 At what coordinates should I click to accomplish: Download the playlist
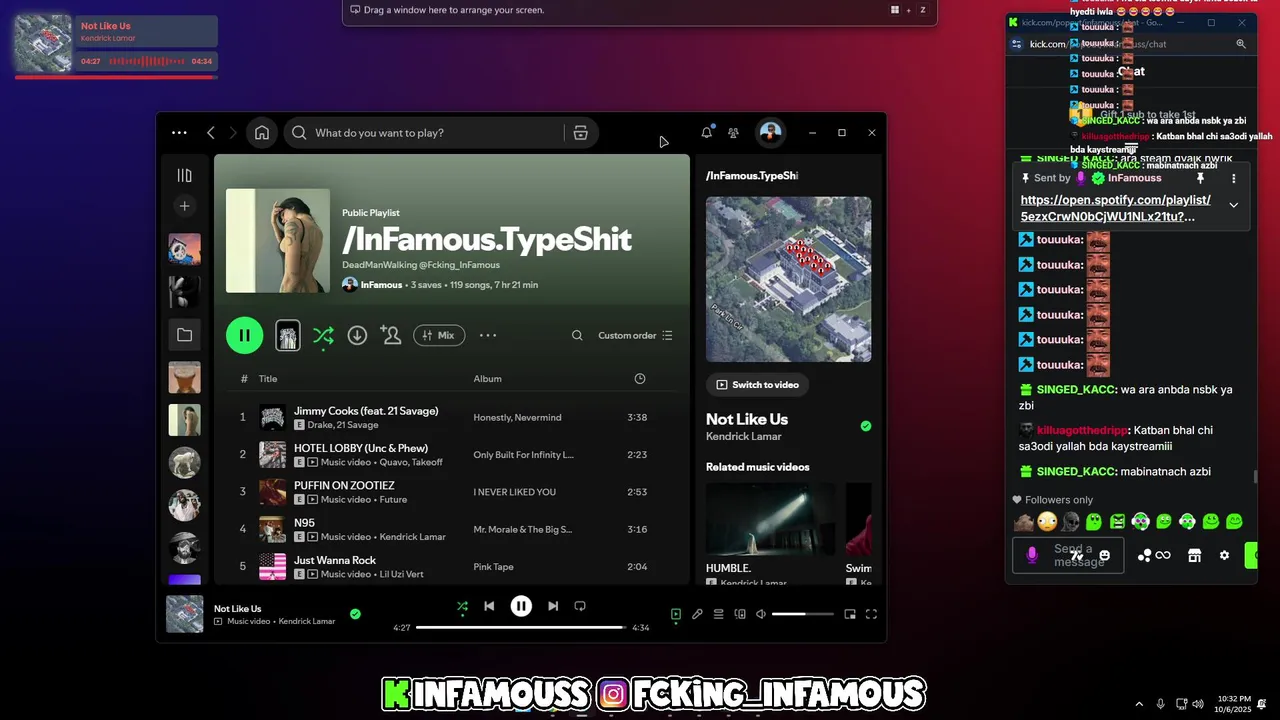(357, 335)
